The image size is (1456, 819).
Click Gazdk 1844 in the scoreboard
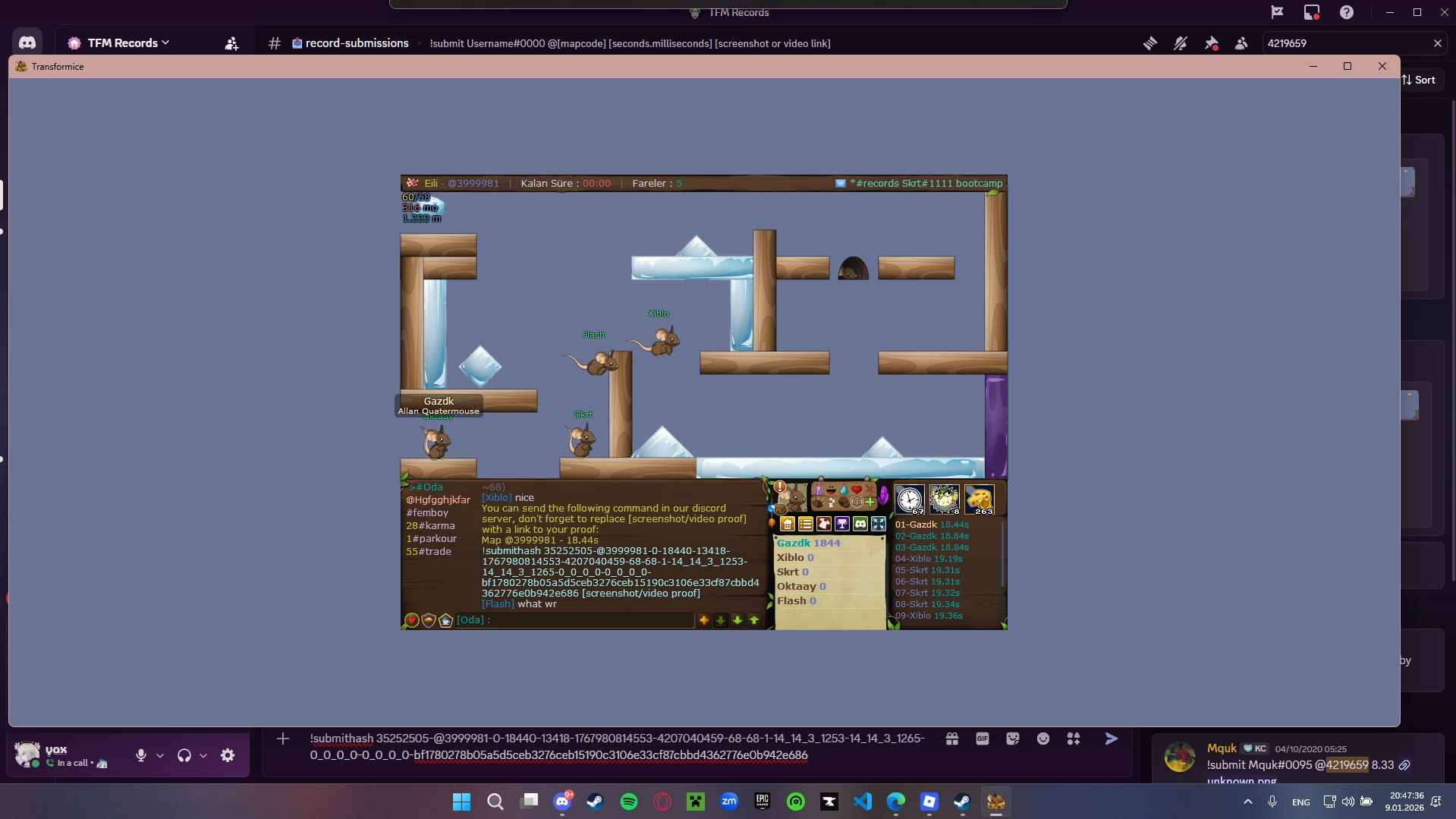tap(808, 543)
